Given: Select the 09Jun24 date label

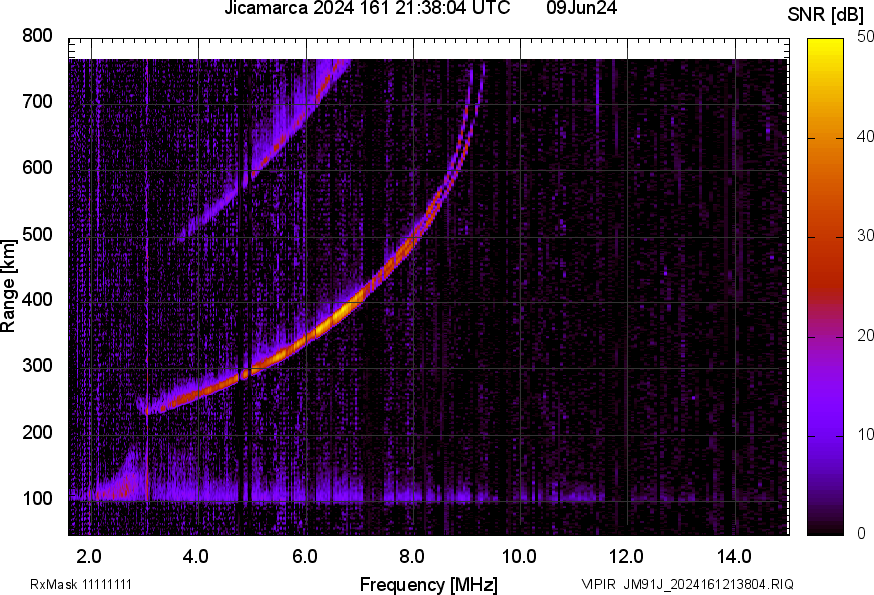Looking at the screenshot, I should point(581,8).
